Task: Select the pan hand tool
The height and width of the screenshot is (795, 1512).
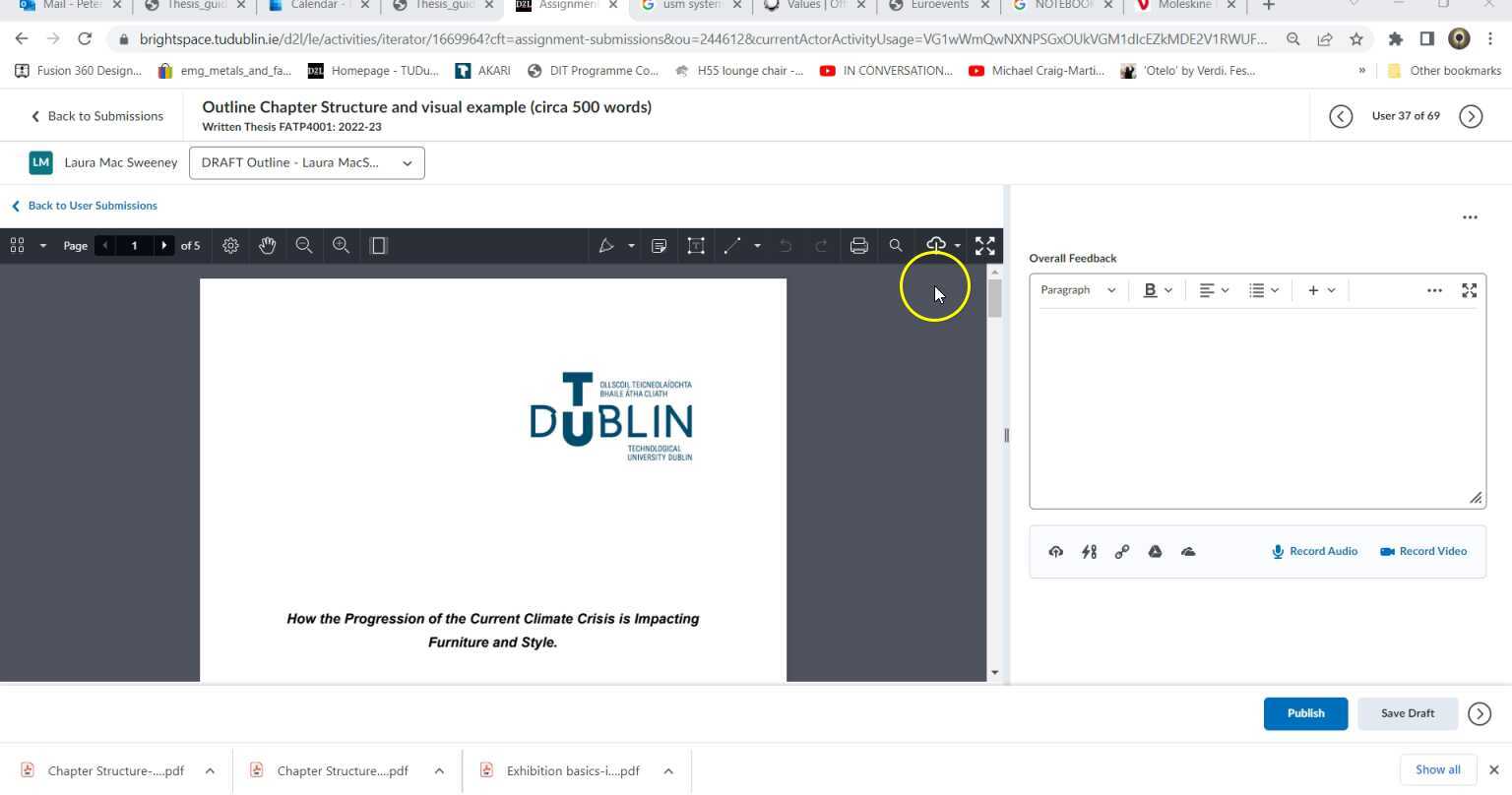Action: coord(267,246)
